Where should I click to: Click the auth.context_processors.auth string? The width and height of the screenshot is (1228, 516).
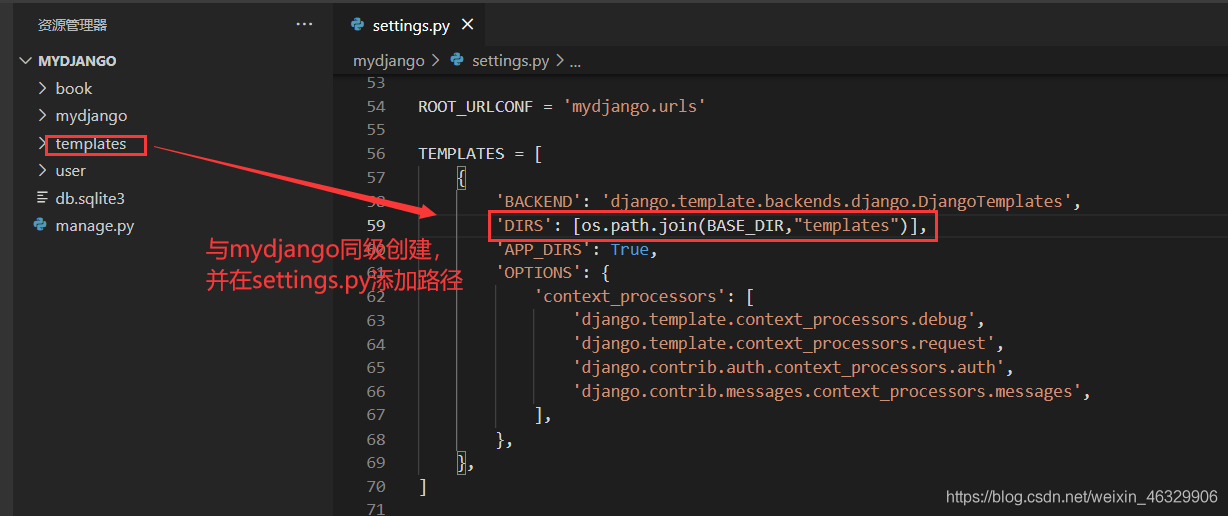pyautogui.click(x=788, y=368)
